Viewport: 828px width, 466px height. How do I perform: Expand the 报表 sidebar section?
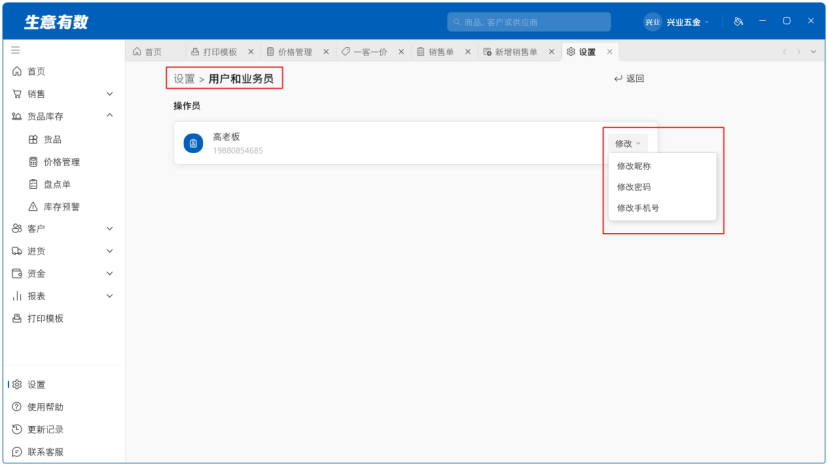tap(63, 296)
